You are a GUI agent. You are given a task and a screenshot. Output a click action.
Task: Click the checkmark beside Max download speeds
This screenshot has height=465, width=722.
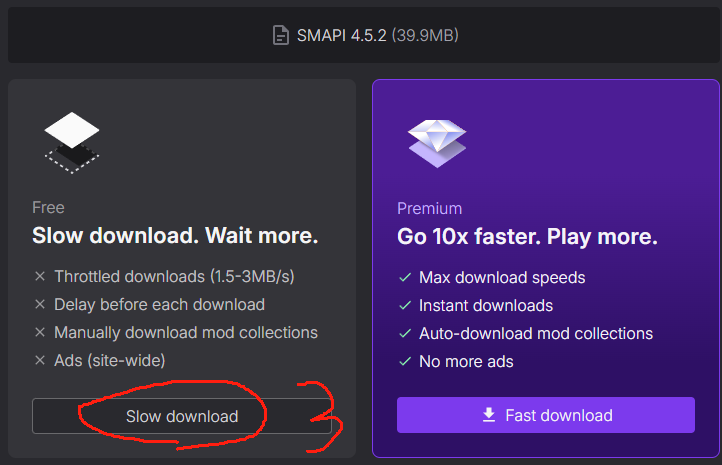405,277
